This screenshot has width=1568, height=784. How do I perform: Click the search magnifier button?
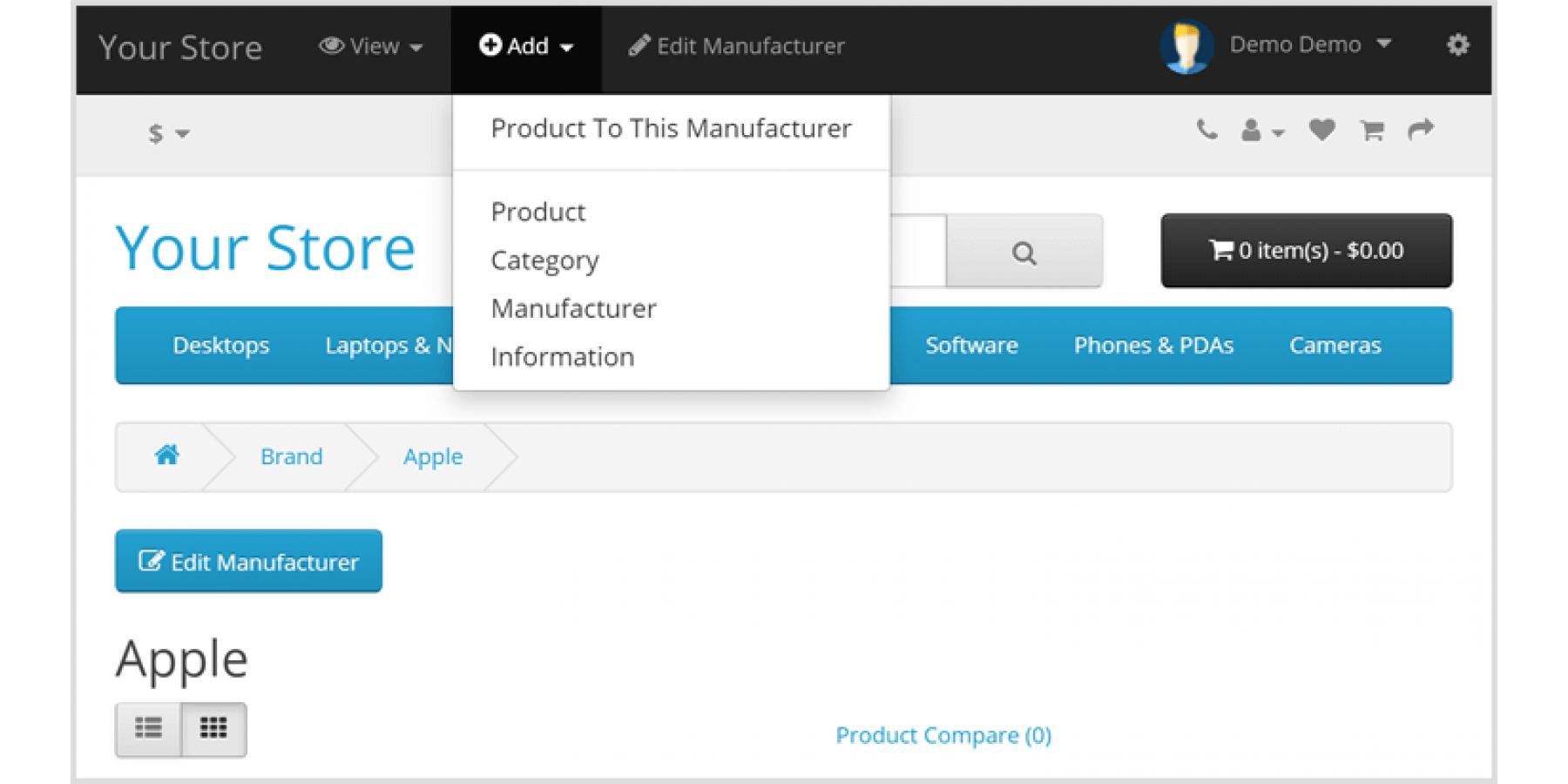point(1024,252)
